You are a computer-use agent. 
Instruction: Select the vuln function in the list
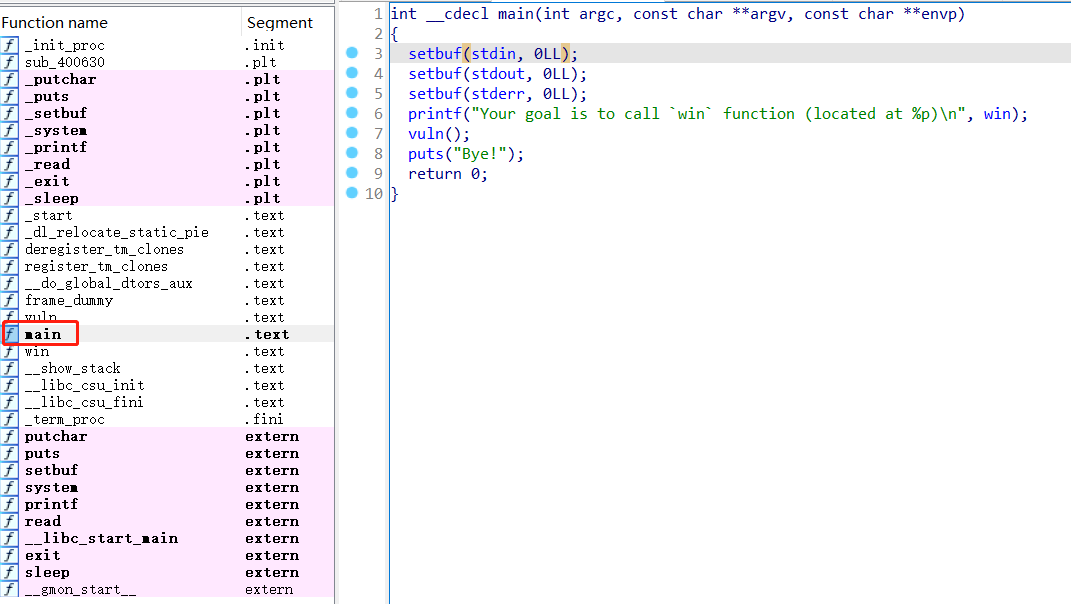pyautogui.click(x=40, y=317)
